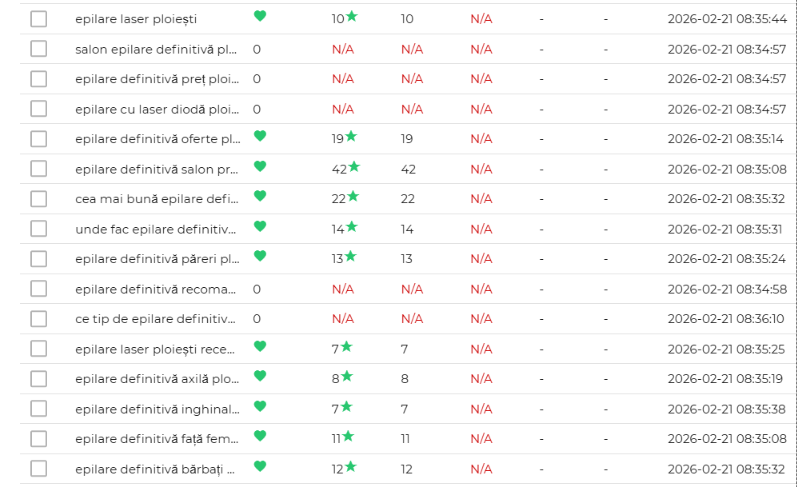Click the green star beside rank 19
This screenshot has width=797, height=487.
(351, 136)
